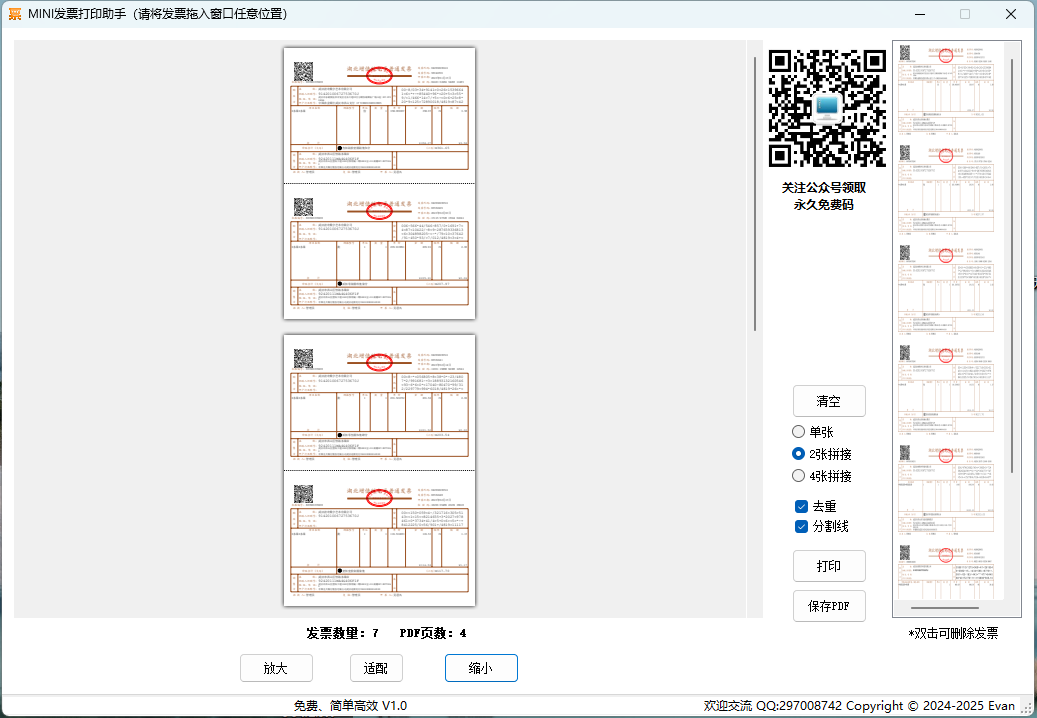Click the 适配 (Fit) button

point(375,667)
